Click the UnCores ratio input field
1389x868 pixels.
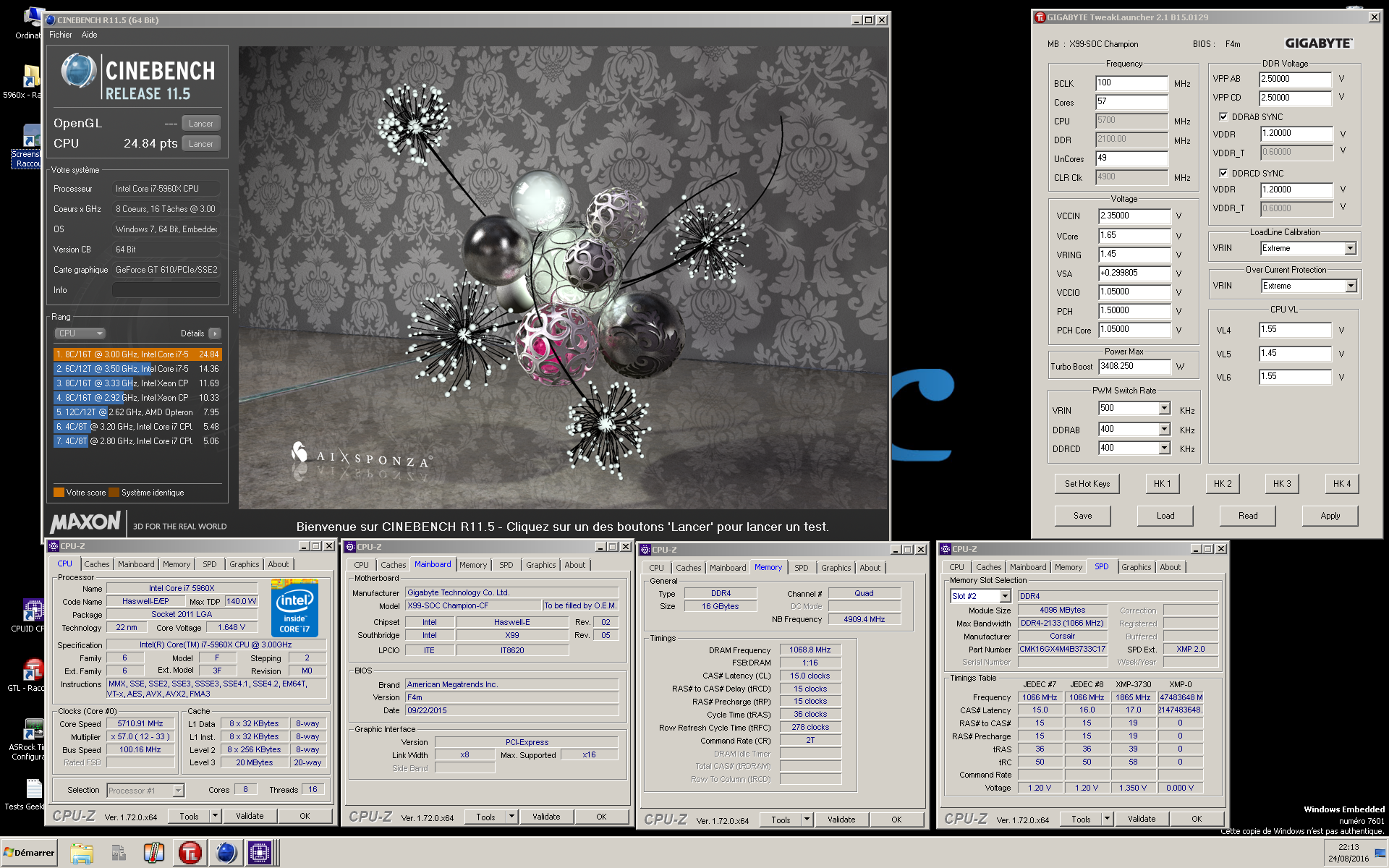tap(1131, 158)
